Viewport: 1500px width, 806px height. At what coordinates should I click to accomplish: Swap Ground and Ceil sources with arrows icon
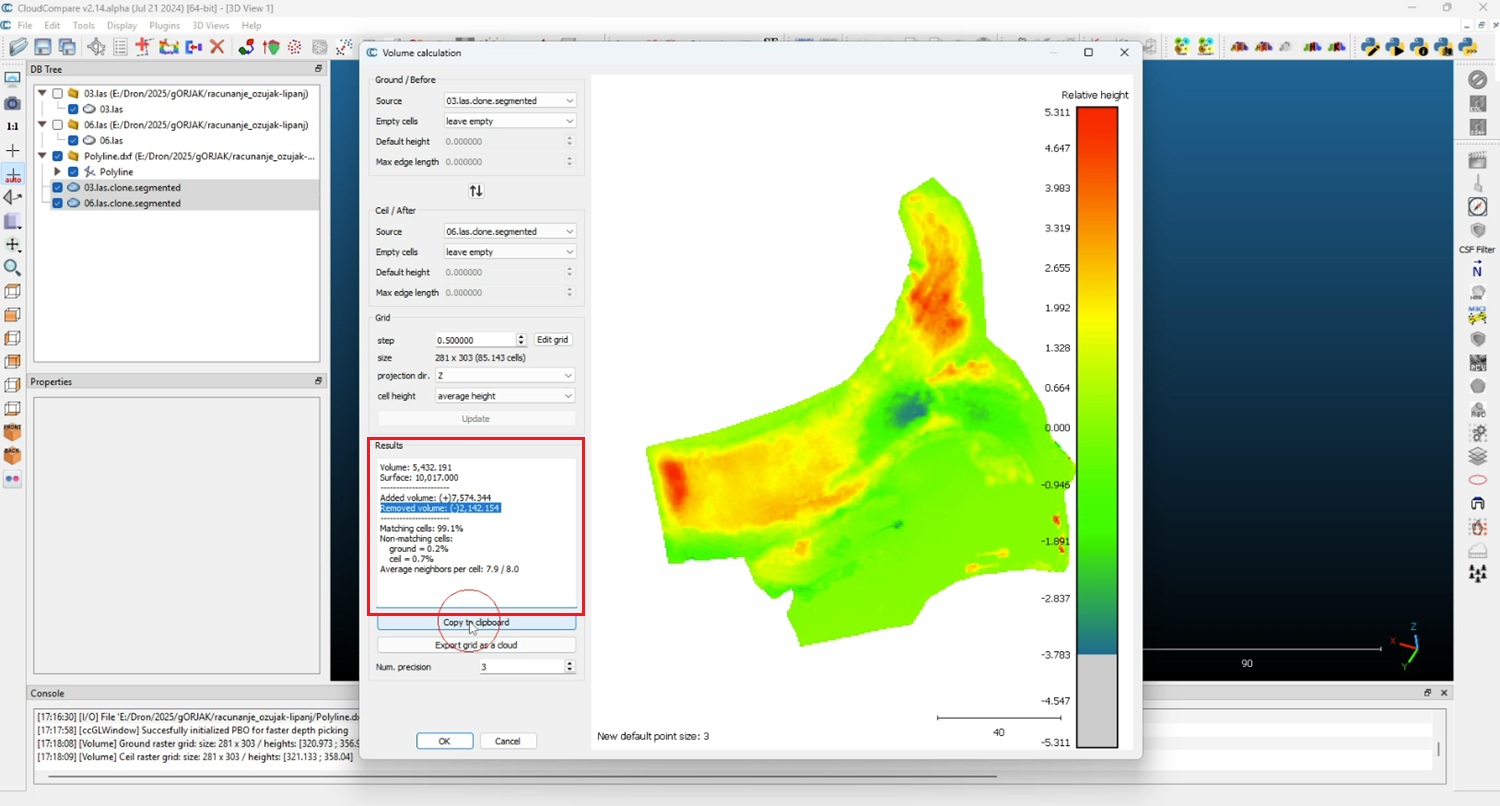476,191
